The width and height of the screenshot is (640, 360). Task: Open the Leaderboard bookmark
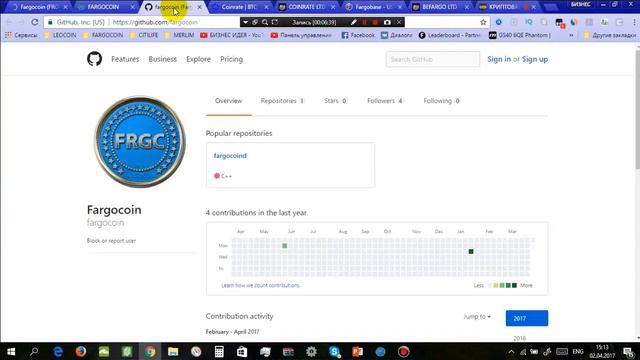(x=449, y=36)
